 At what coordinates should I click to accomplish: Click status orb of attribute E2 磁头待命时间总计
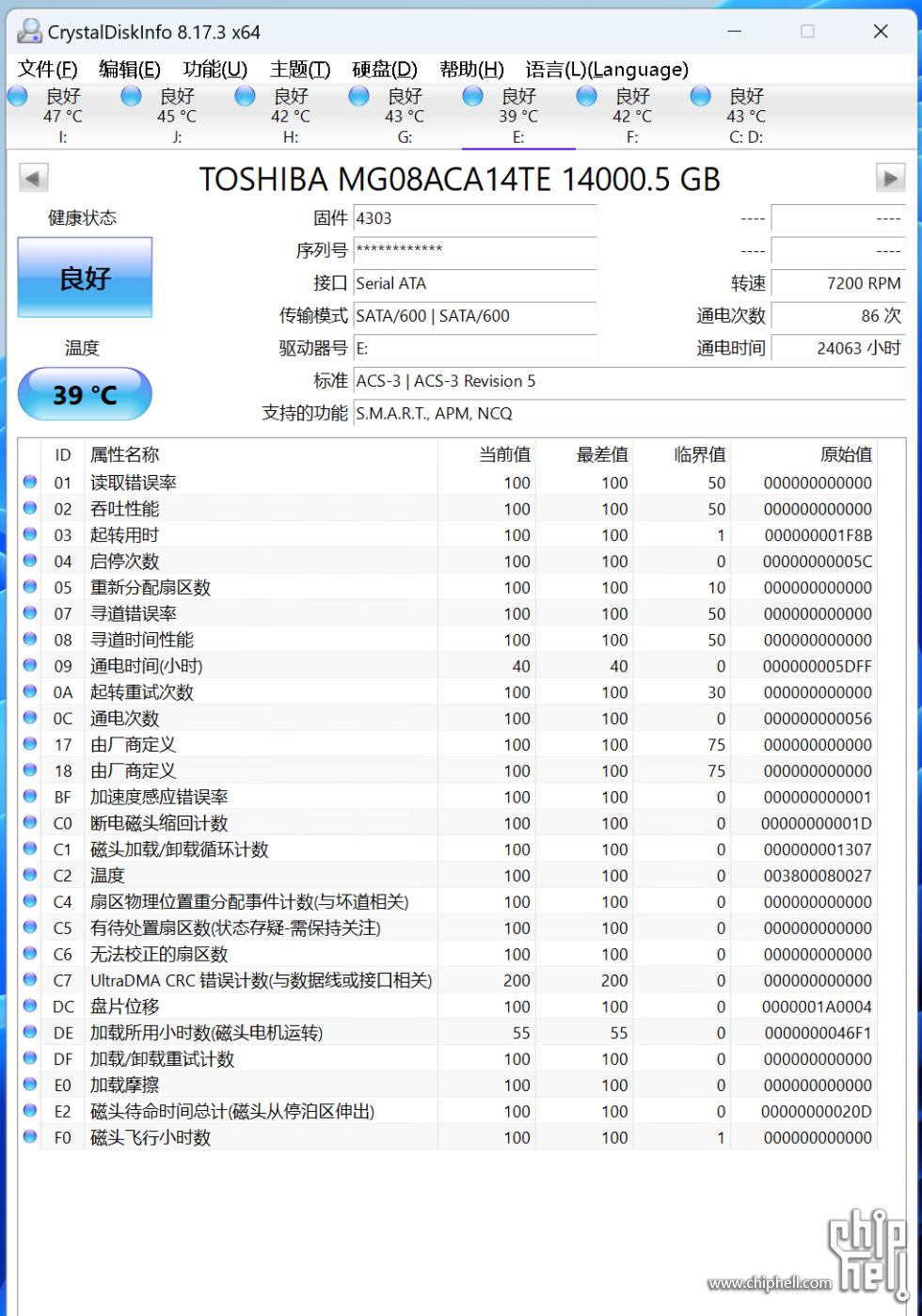30,1111
